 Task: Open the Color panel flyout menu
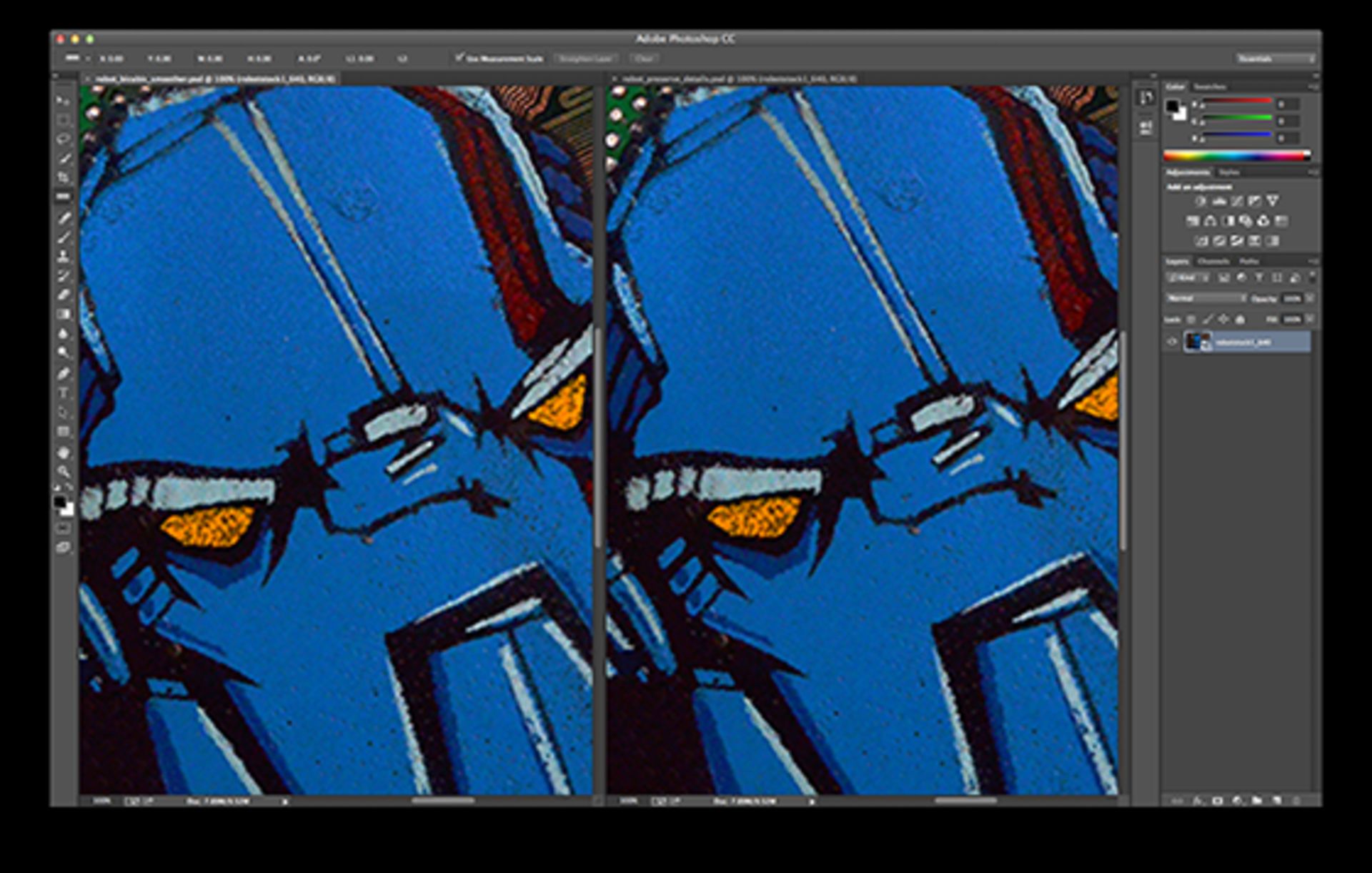pos(1313,87)
